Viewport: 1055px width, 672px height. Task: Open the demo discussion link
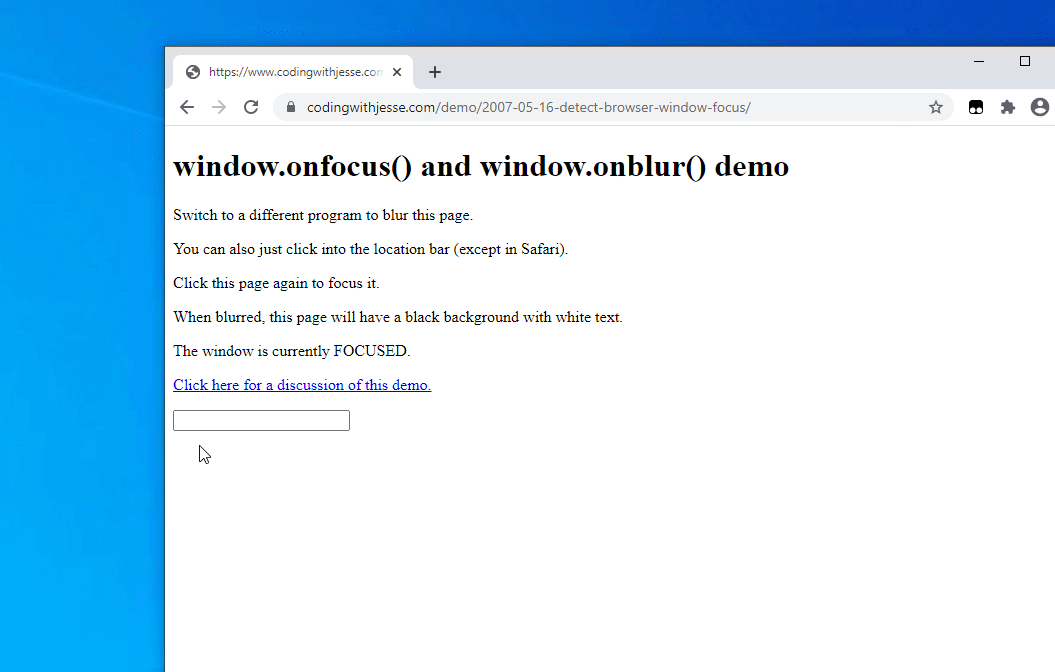point(302,385)
